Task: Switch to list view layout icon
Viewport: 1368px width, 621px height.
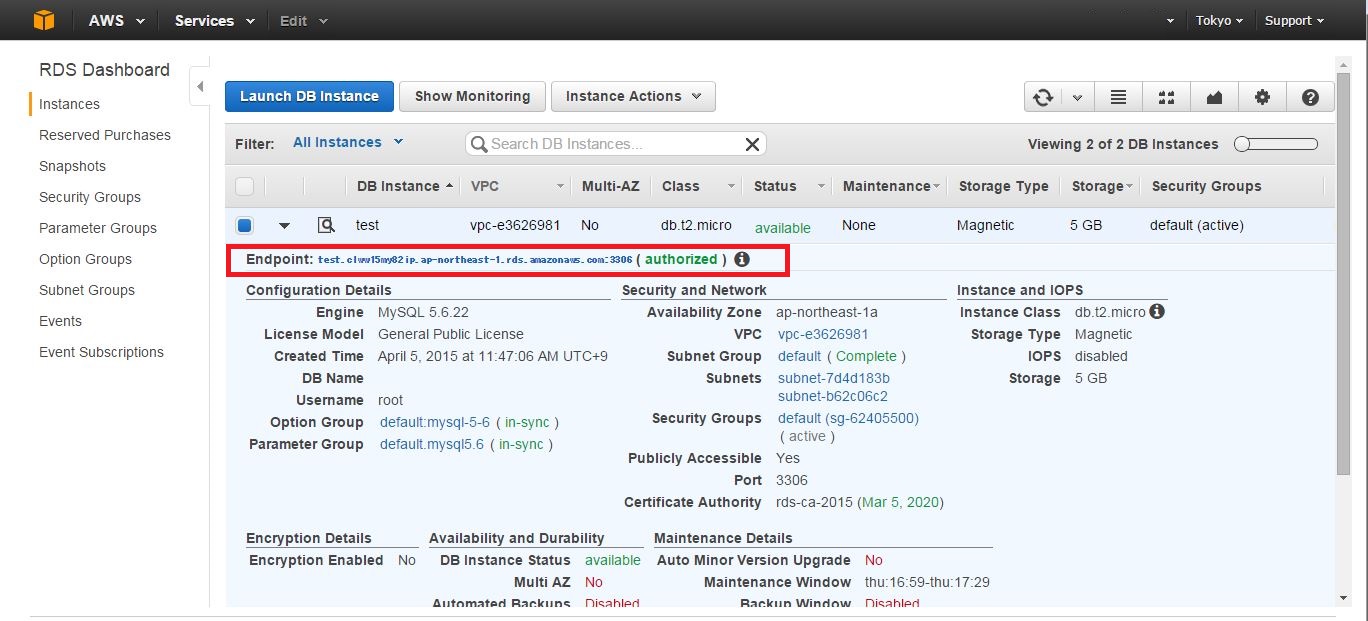Action: (1118, 97)
